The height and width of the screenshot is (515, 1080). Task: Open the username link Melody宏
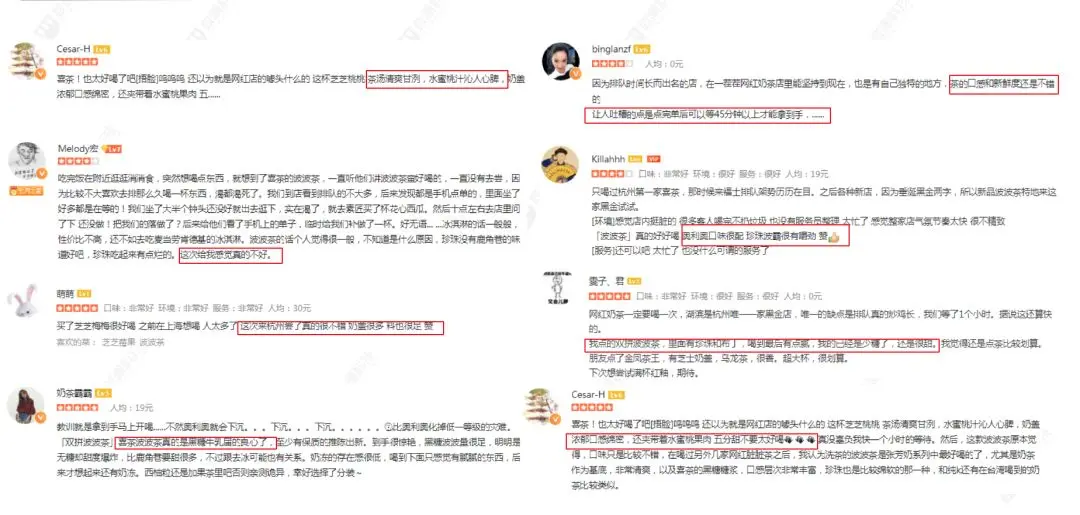(x=79, y=149)
